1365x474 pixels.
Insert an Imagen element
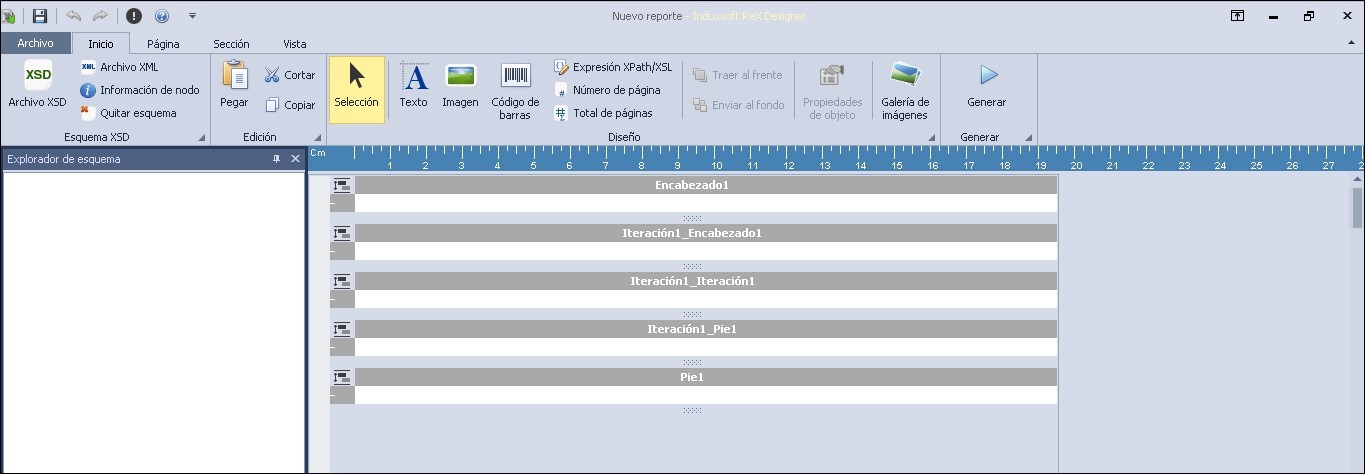click(460, 77)
